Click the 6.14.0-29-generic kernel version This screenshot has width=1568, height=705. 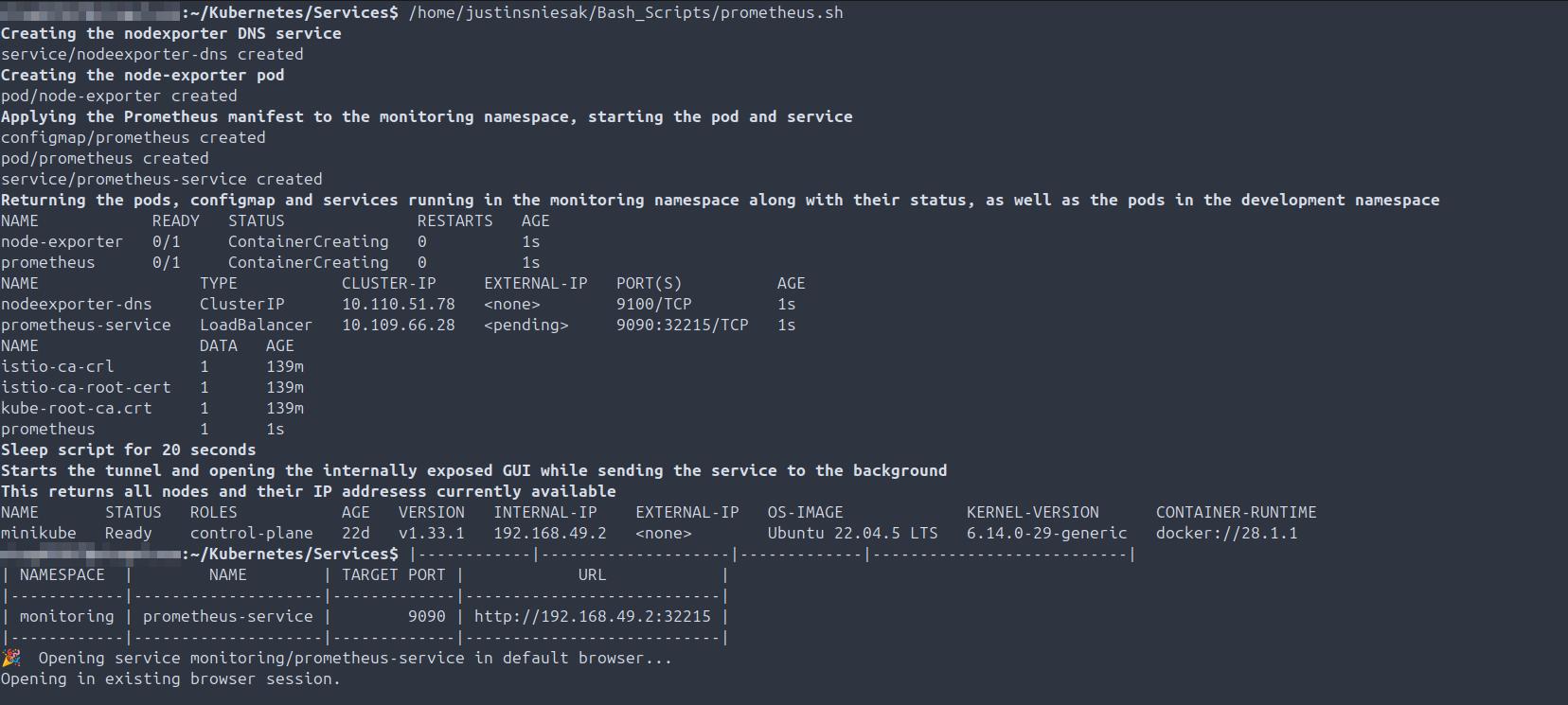tap(1046, 533)
